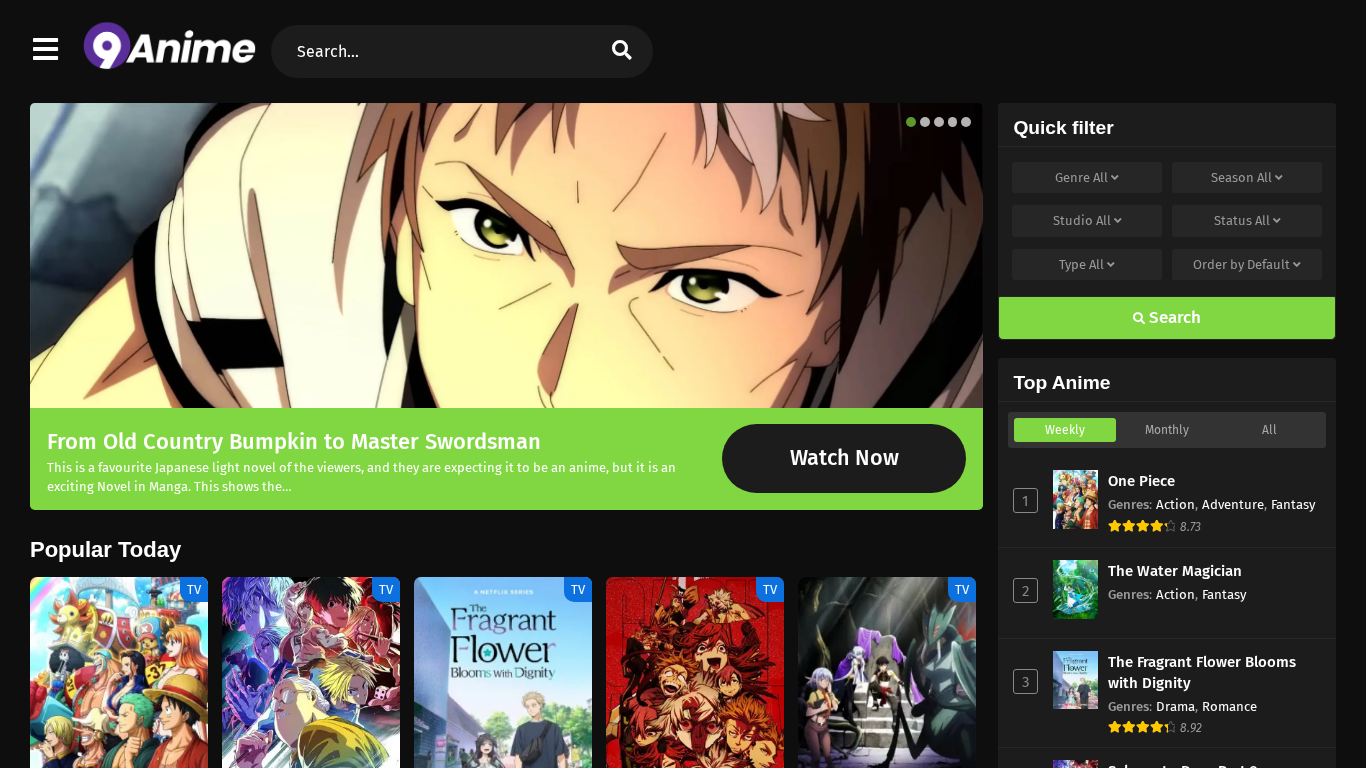Go to the 9Anime logo homepage
This screenshot has width=1366, height=768.
pyautogui.click(x=169, y=47)
